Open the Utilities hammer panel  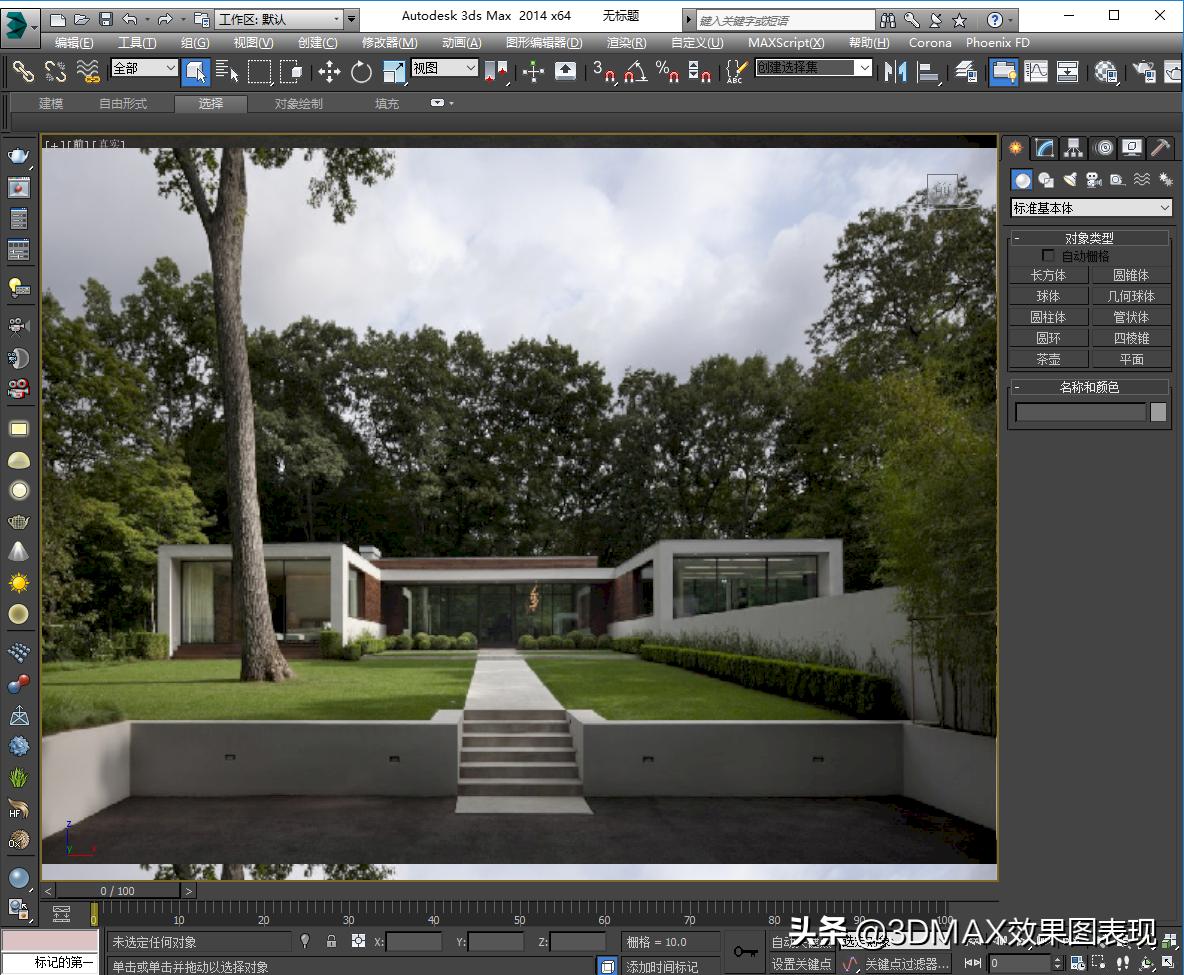1160,148
